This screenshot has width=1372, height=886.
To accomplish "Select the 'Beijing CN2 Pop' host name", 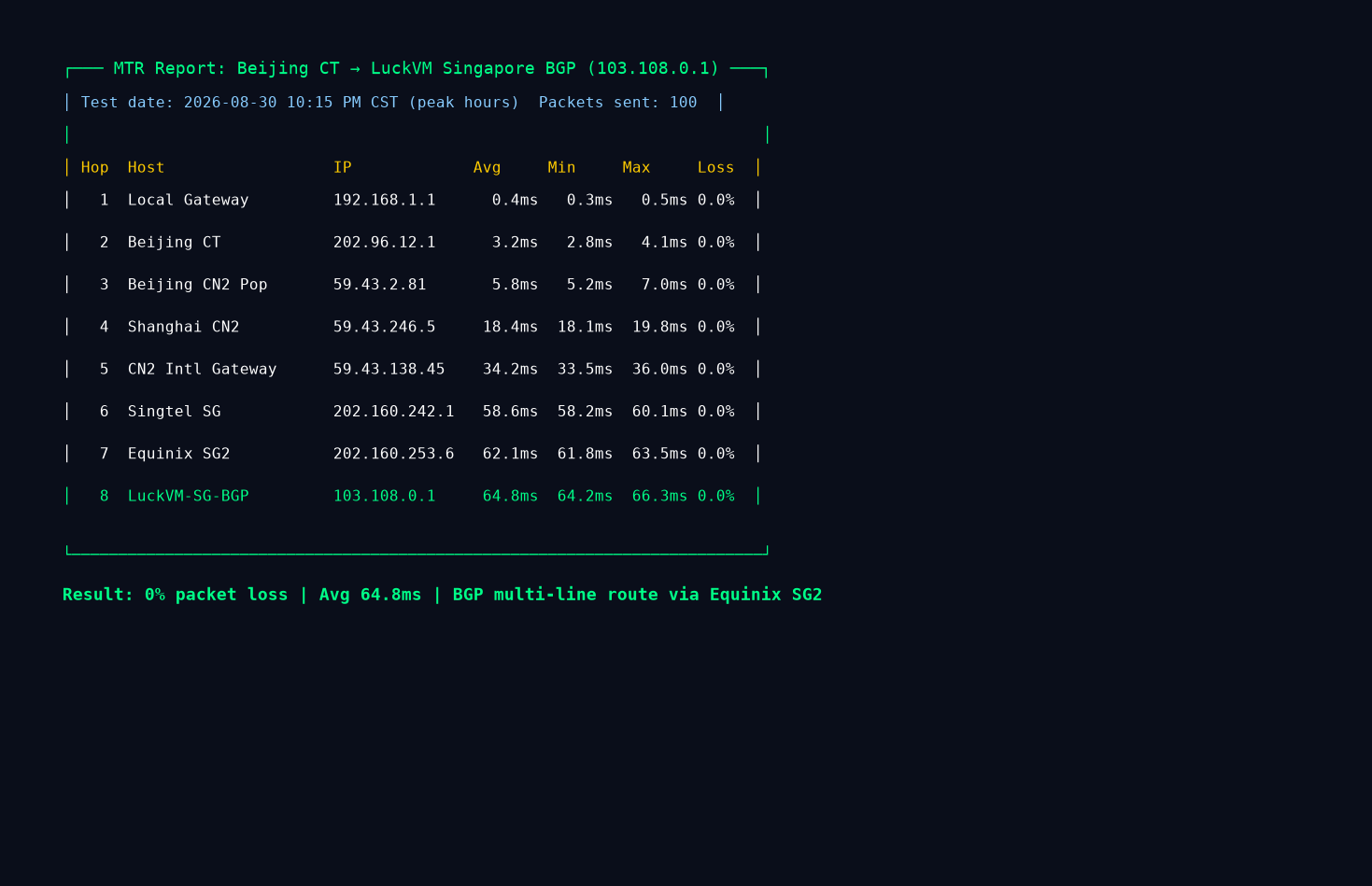I will (x=198, y=285).
